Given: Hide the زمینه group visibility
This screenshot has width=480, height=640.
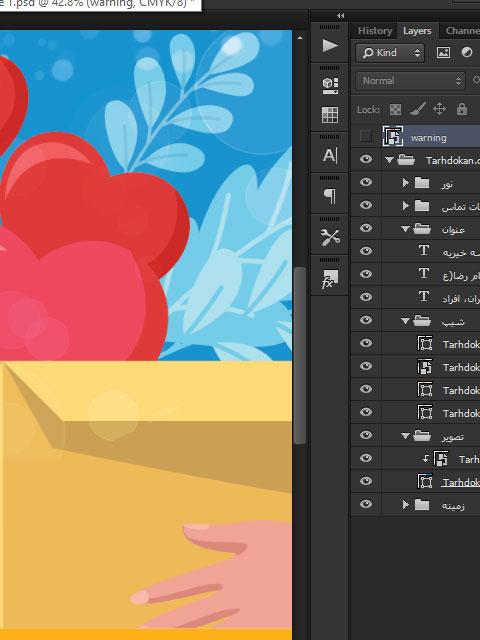Looking at the screenshot, I should point(366,504).
